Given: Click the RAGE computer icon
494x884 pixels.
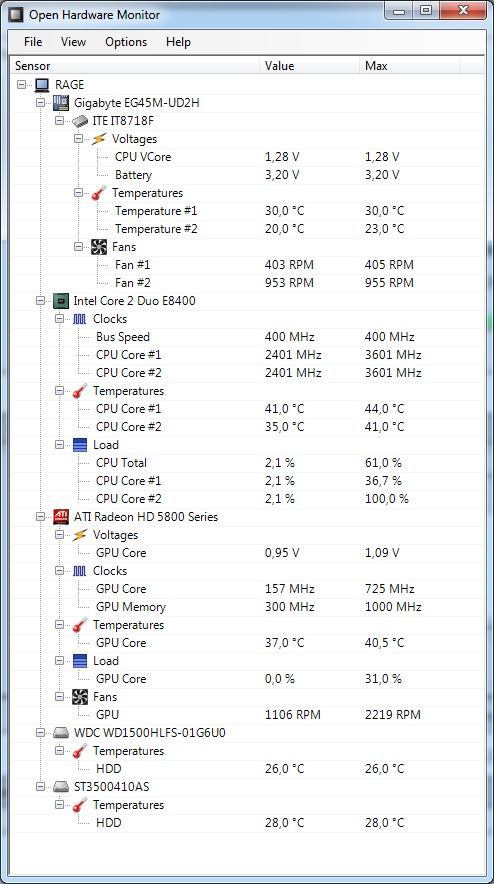Looking at the screenshot, I should click(42, 85).
